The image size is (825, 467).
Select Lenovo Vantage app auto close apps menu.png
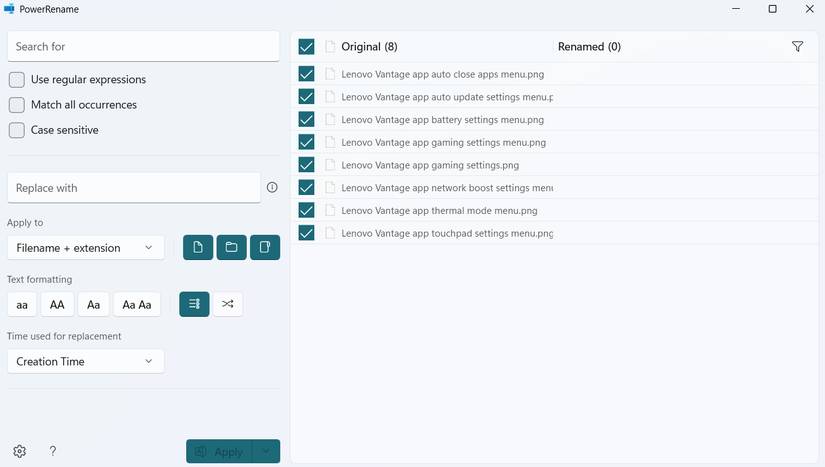[x=442, y=74]
